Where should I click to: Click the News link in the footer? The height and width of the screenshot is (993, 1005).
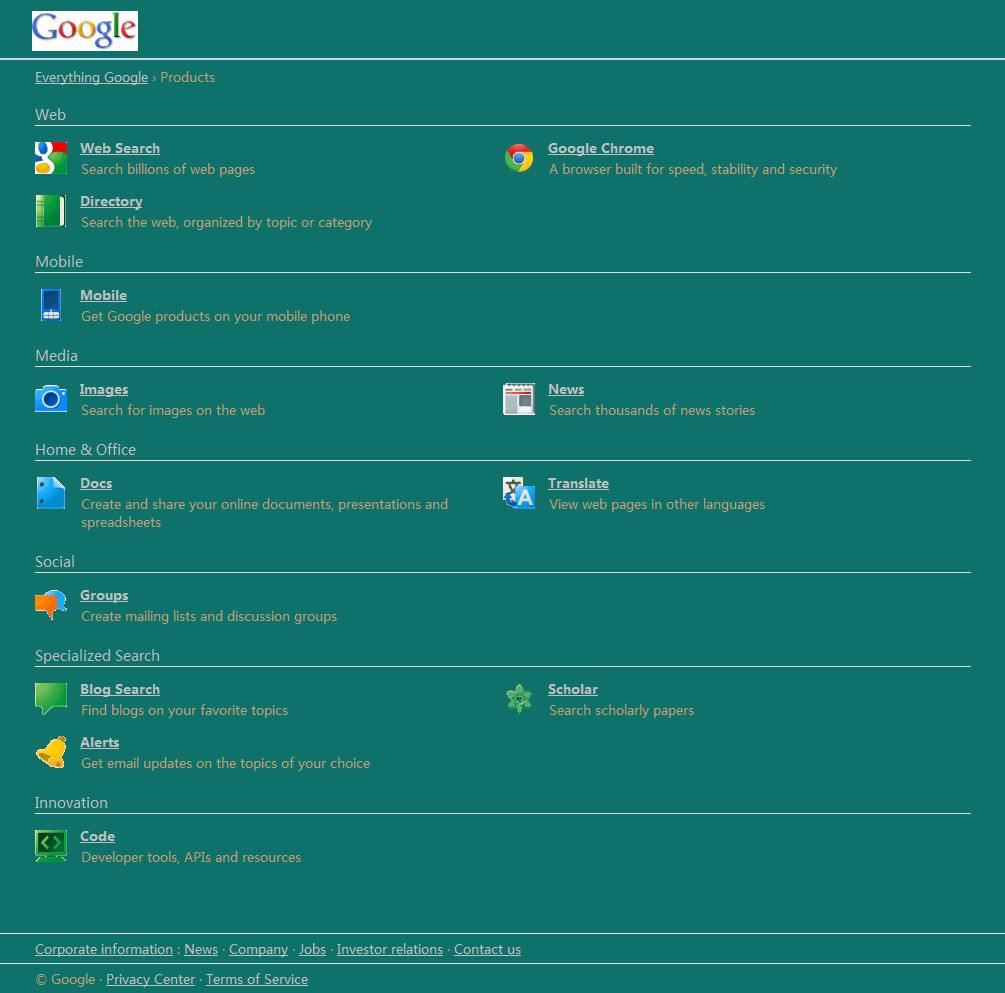[201, 949]
